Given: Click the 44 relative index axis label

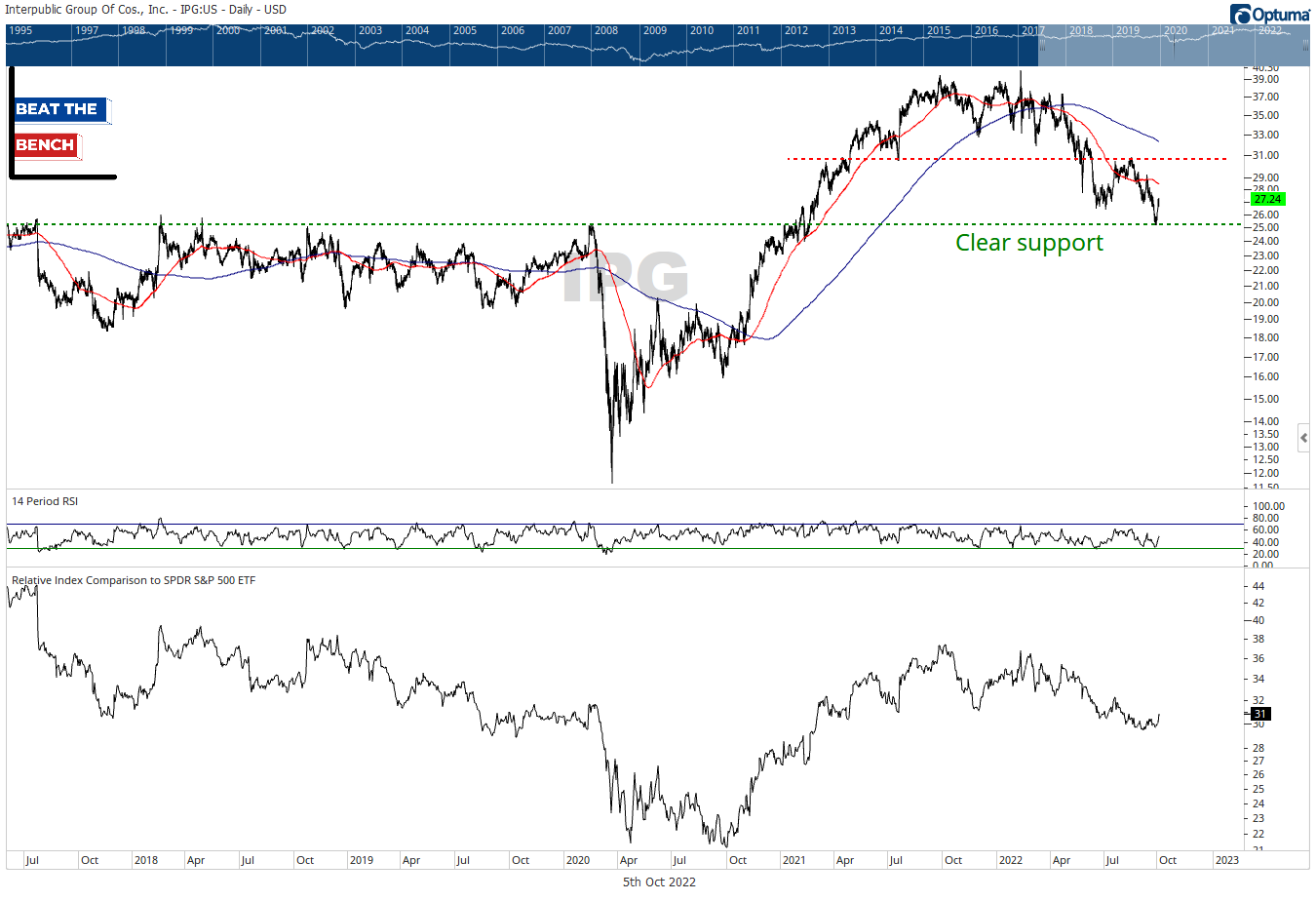Looking at the screenshot, I should (1258, 586).
